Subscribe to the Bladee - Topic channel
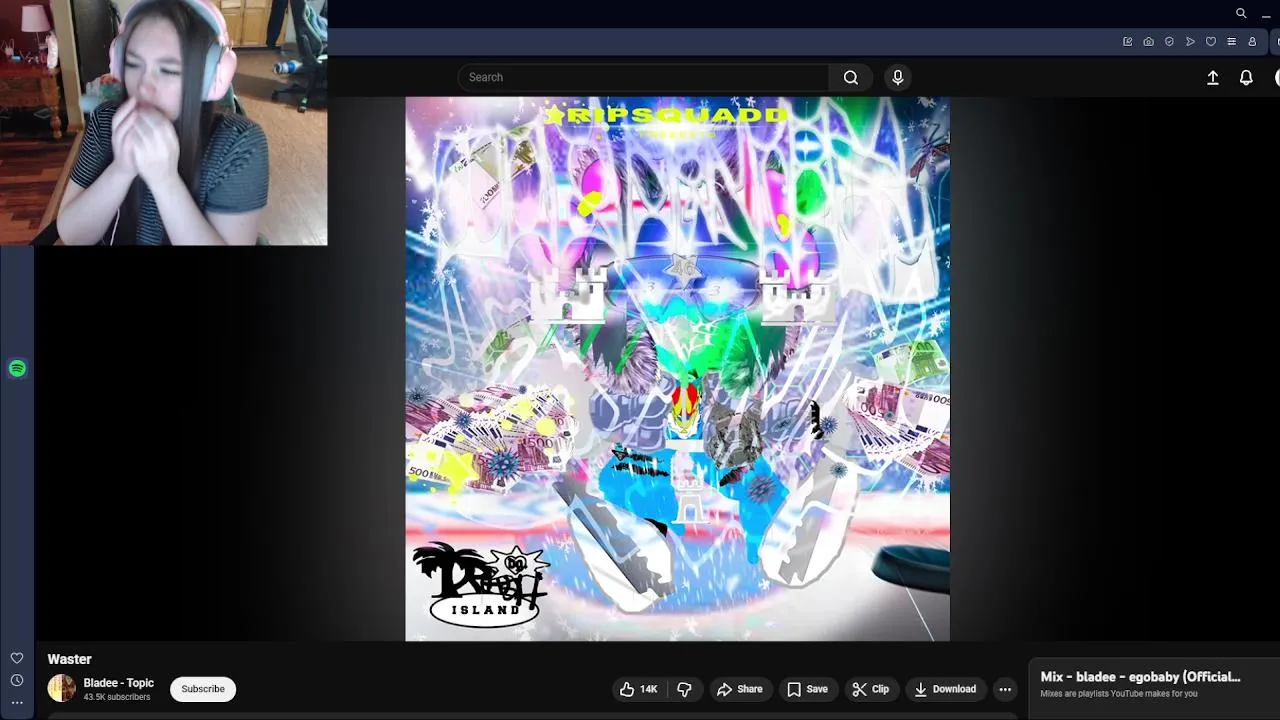 point(203,689)
